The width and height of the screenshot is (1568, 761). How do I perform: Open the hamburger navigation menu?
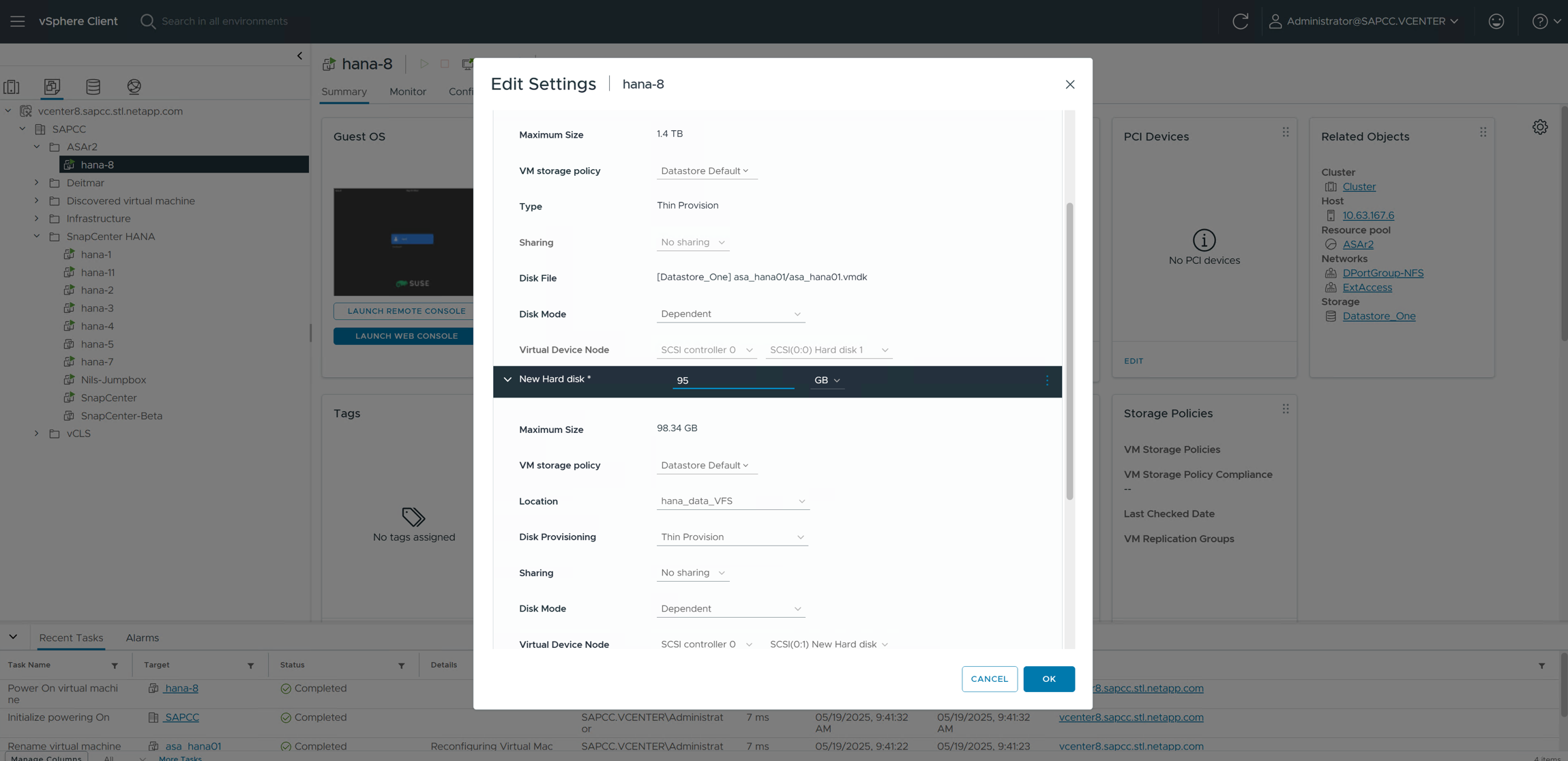[x=17, y=21]
